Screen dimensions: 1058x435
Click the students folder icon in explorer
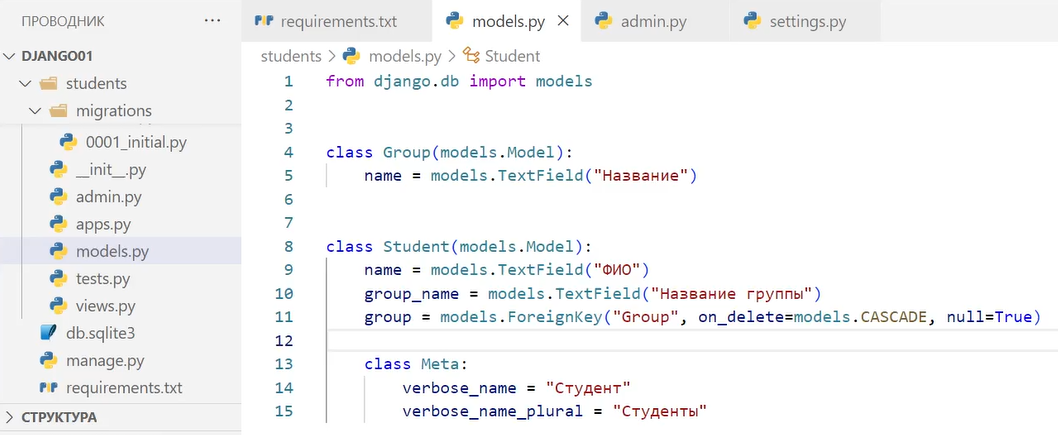(47, 83)
